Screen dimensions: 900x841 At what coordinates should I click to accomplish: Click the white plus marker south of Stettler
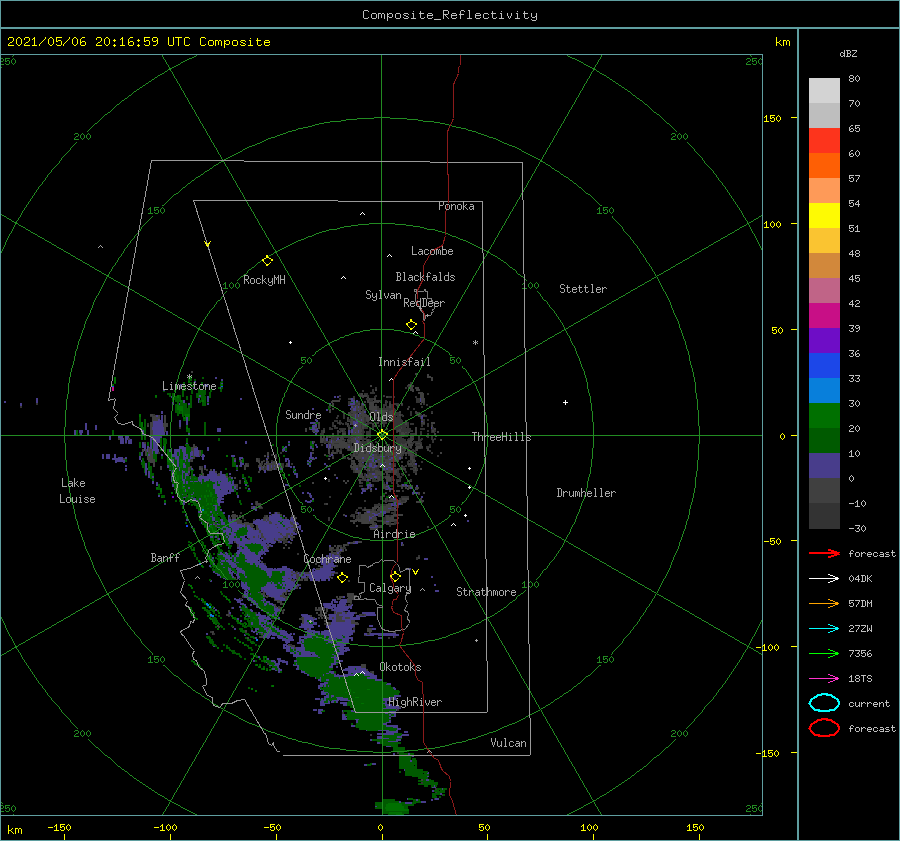565,402
